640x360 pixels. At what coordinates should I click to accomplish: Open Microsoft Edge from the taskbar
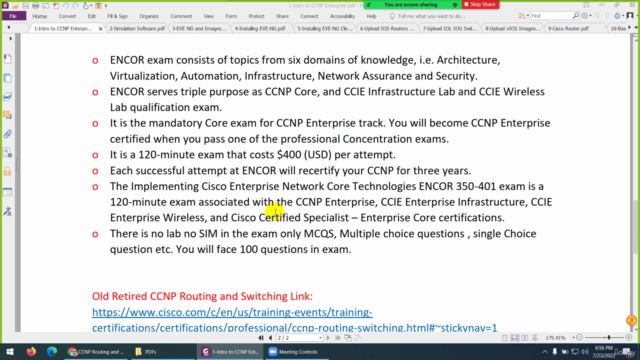point(52,351)
